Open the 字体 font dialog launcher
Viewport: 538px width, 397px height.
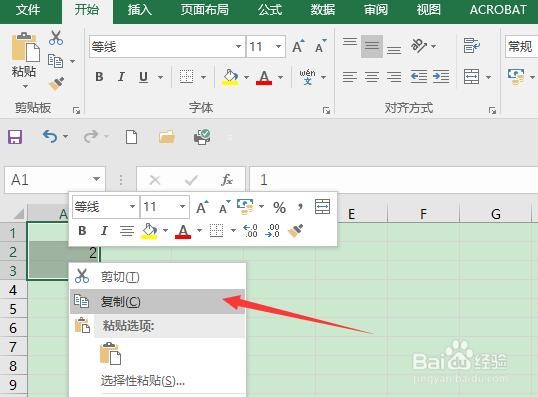[x=326, y=110]
